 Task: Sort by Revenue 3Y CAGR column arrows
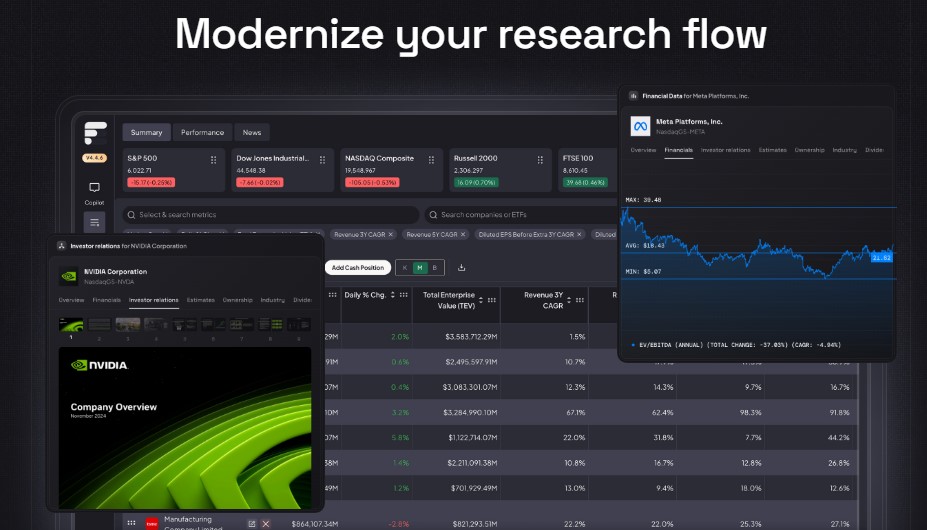[x=569, y=300]
